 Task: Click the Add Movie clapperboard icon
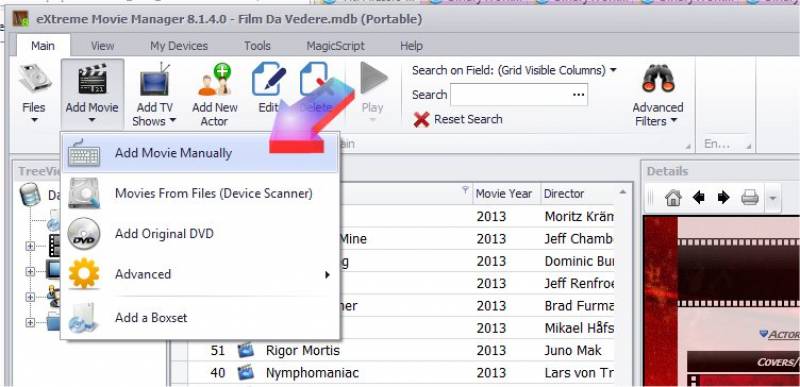[92, 79]
